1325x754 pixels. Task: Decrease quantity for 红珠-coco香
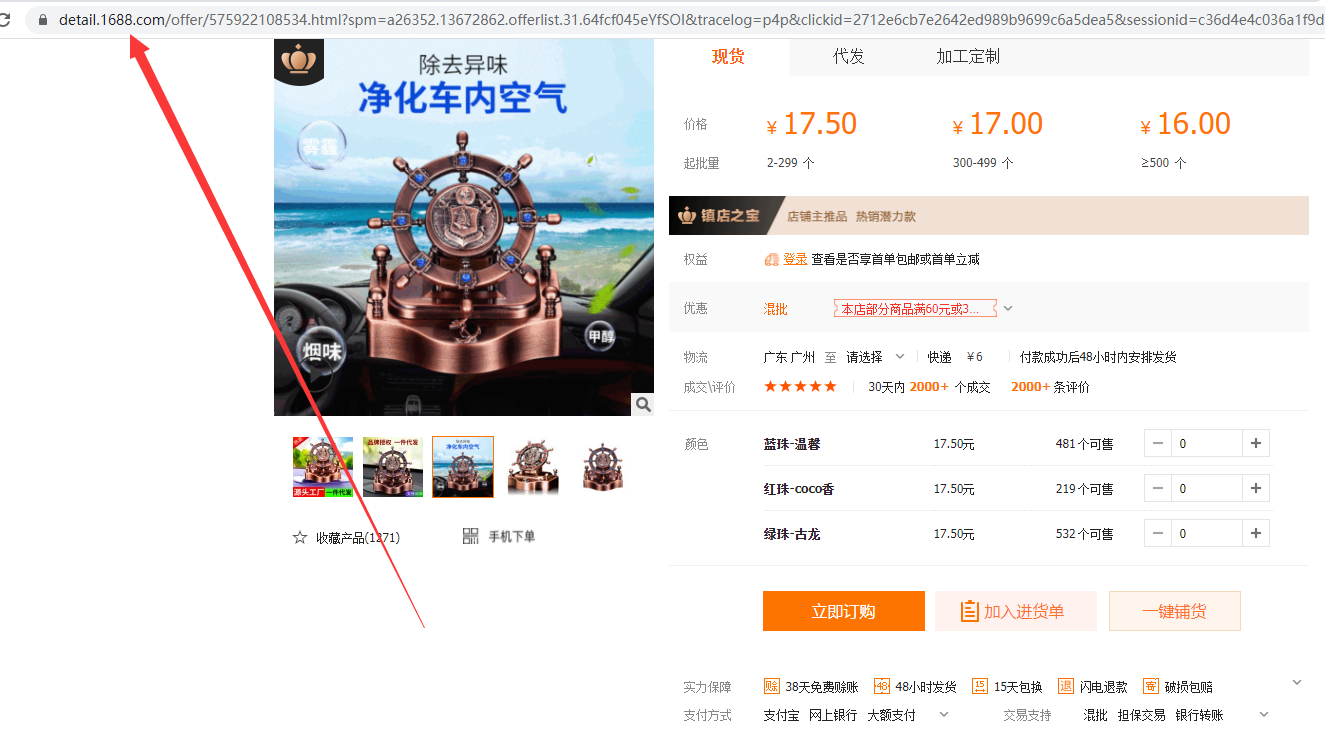coord(1157,488)
